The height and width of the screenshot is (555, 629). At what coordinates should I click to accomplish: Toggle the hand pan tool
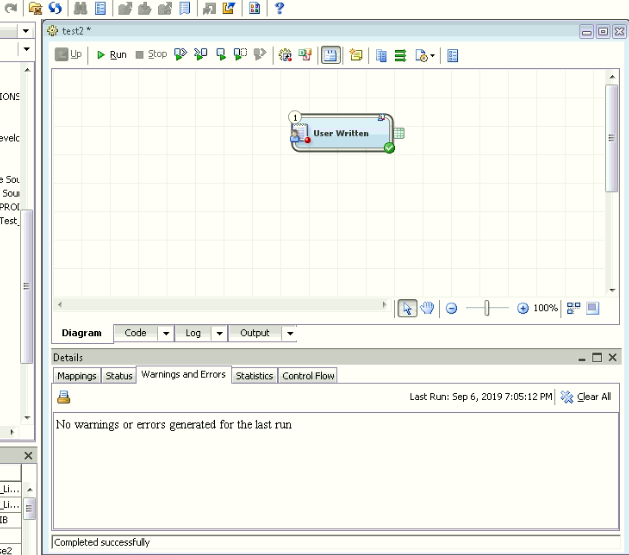click(x=427, y=308)
